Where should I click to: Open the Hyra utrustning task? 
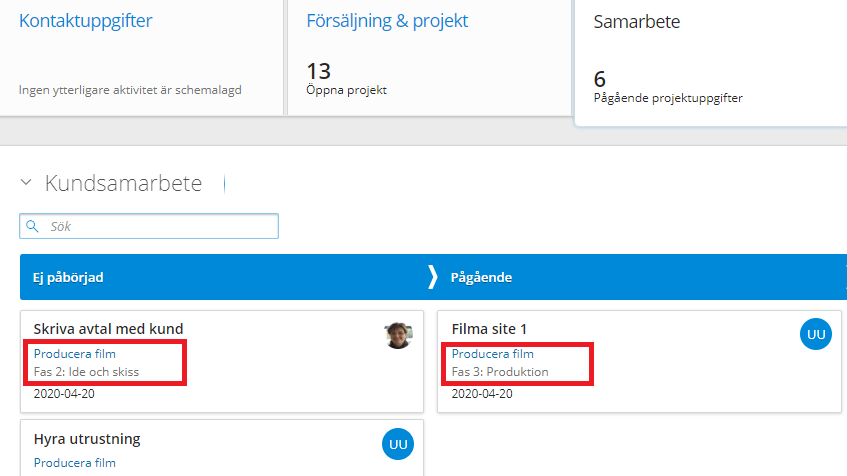[x=87, y=439]
